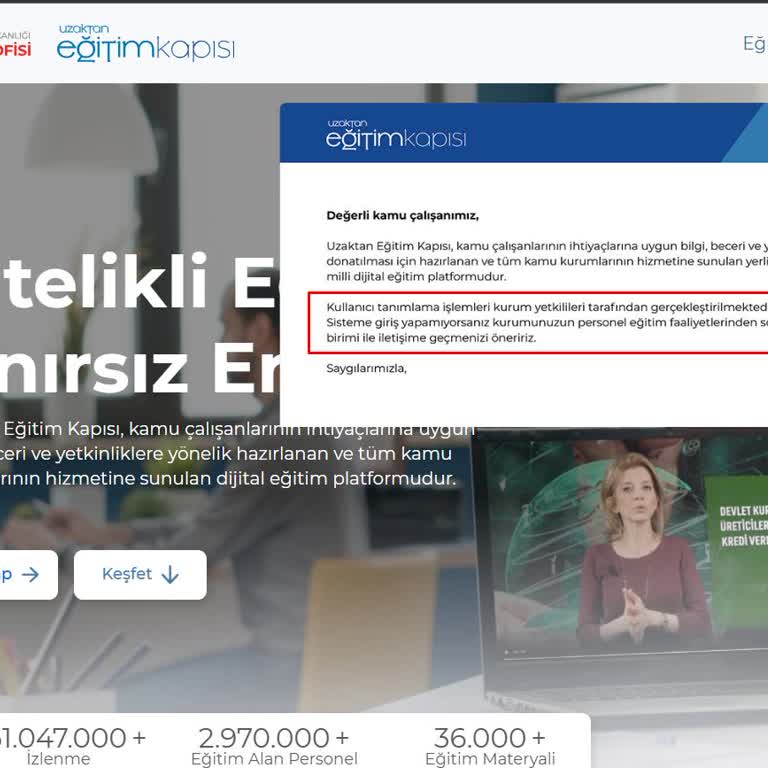Click the white eğitimkapısı logo in popup
Viewport: 768px width, 768px height.
pos(396,134)
